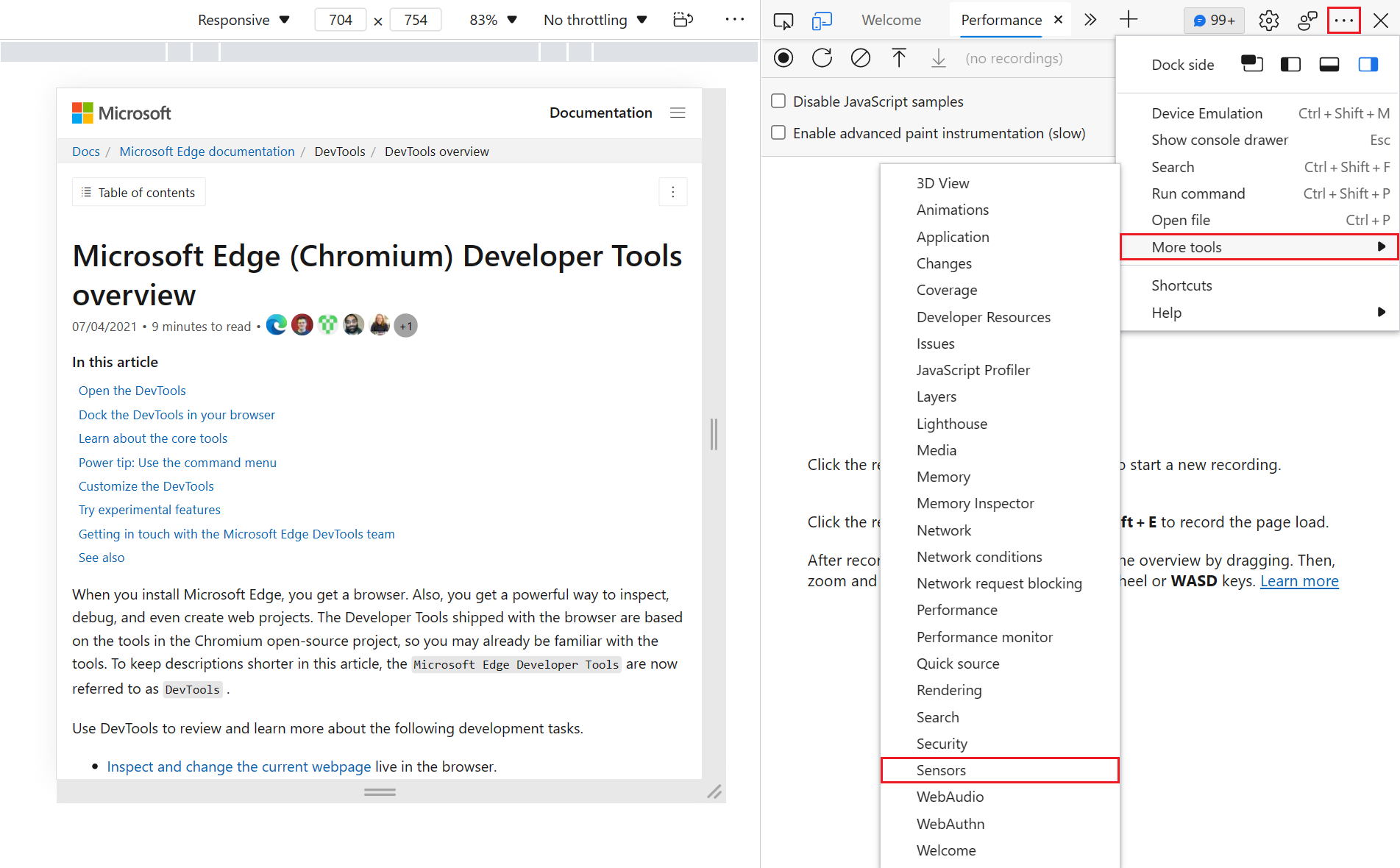
Task: Open more tabs double-chevron
Action: click(1090, 20)
